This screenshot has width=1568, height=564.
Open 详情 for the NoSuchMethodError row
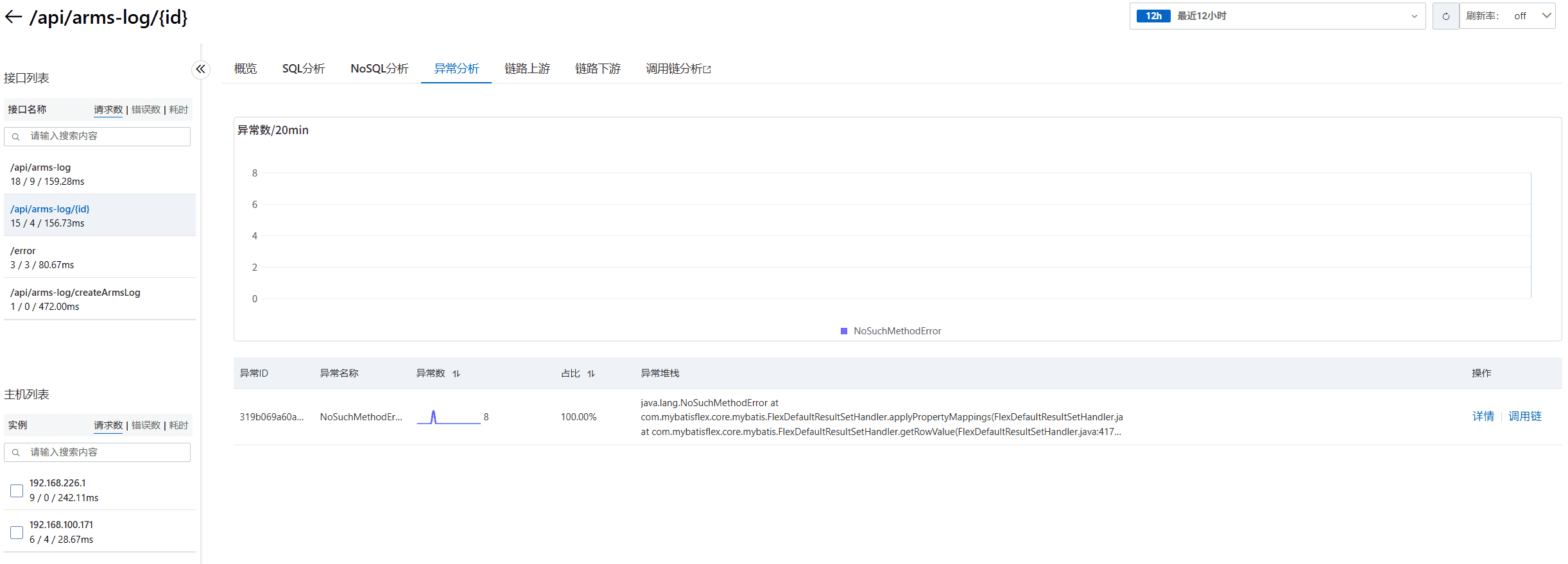1483,416
